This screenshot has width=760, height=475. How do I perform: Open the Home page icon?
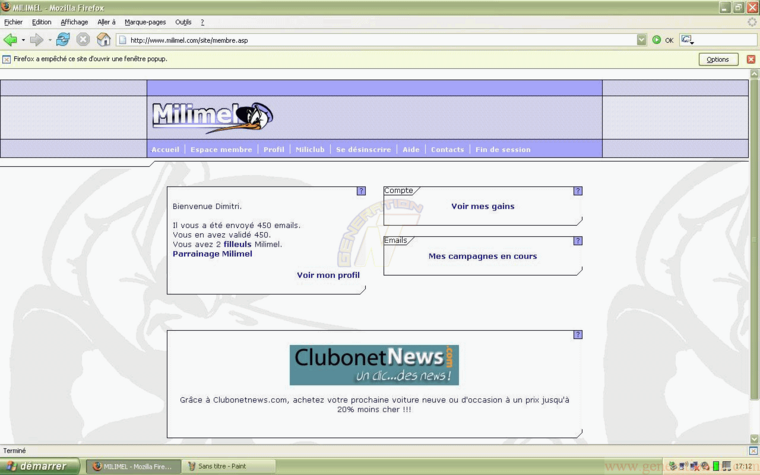tap(103, 40)
